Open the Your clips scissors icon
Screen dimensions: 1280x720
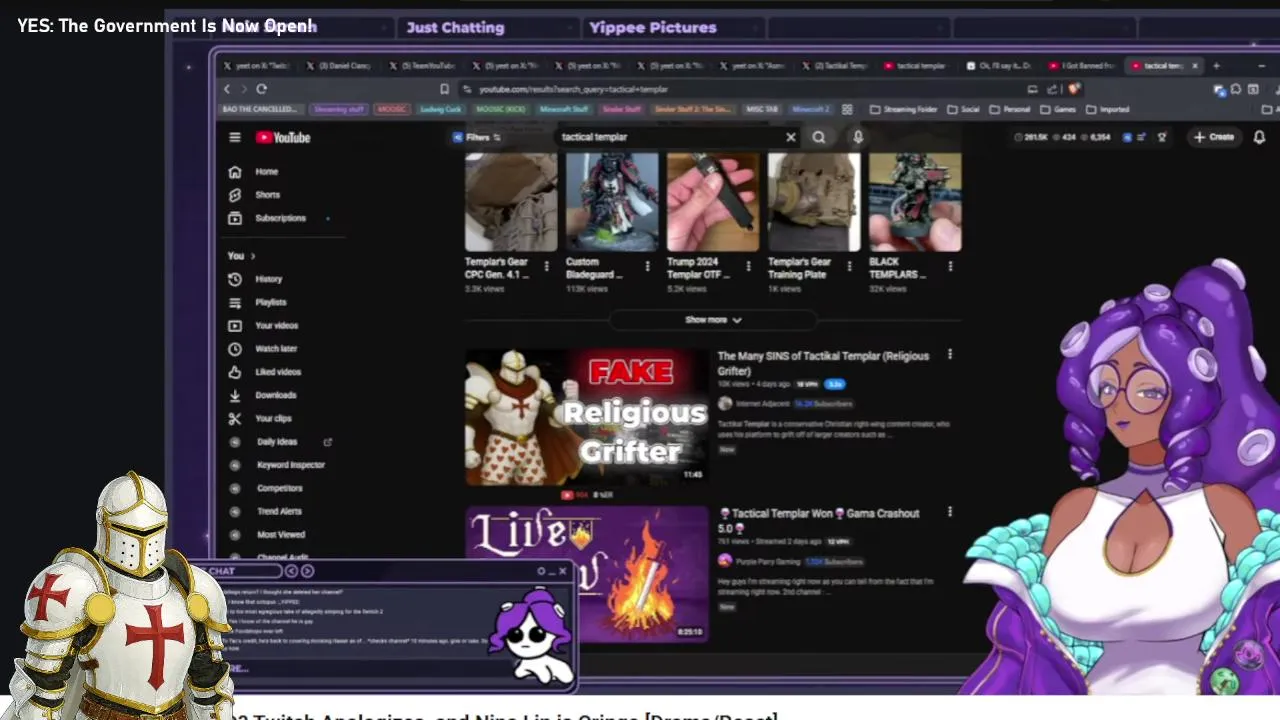pos(235,419)
